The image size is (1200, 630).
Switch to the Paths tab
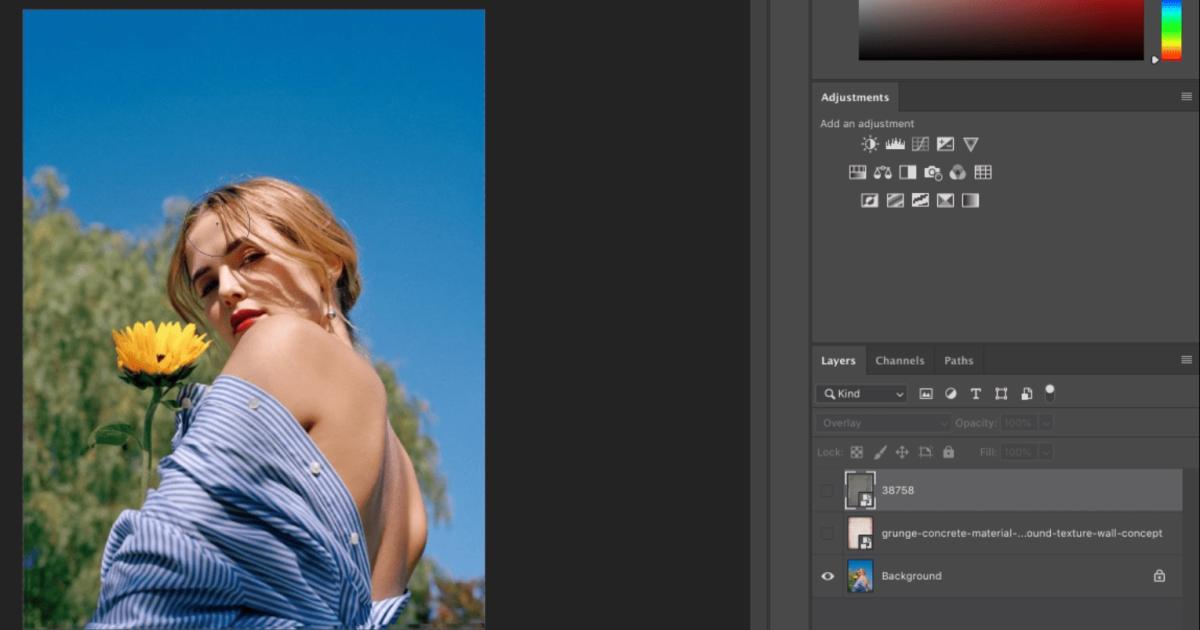958,360
